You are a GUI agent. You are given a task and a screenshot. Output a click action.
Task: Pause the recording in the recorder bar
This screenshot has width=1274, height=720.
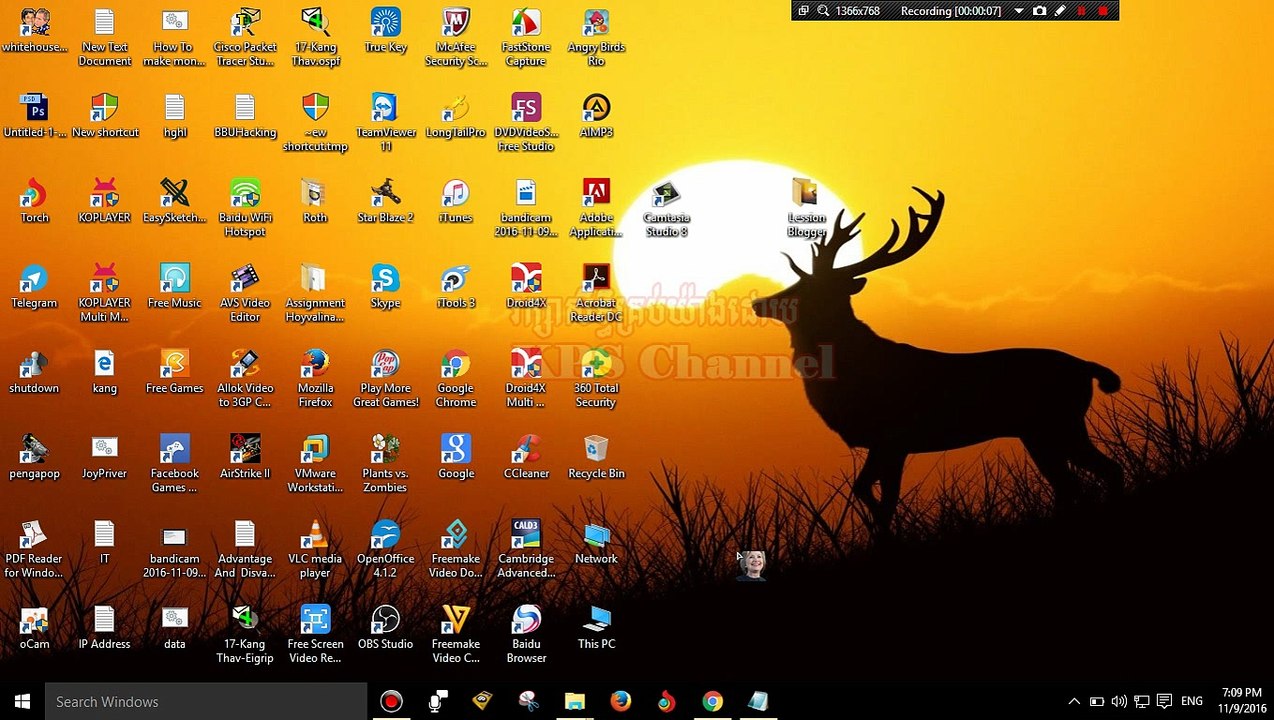tap(1081, 11)
